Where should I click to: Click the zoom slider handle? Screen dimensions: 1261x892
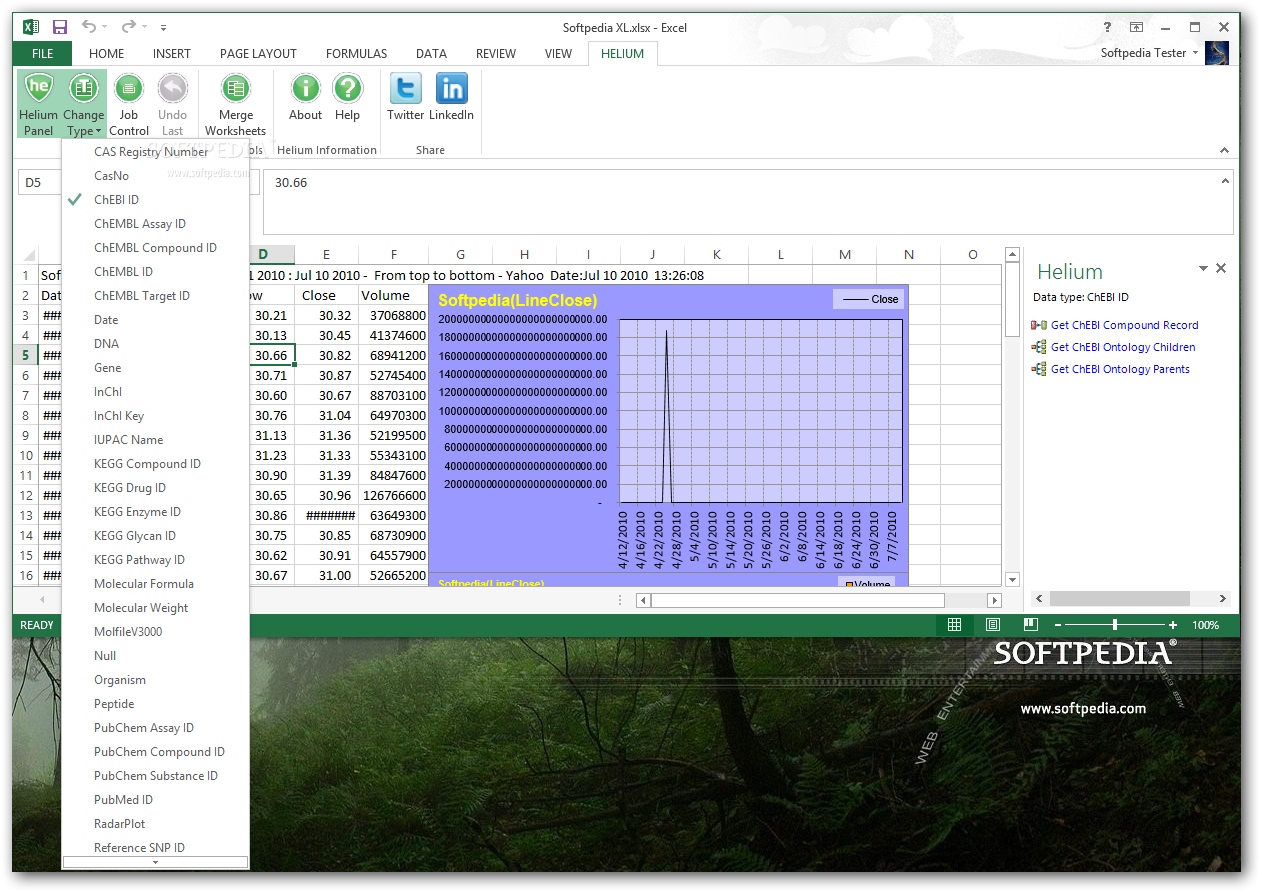1115,625
